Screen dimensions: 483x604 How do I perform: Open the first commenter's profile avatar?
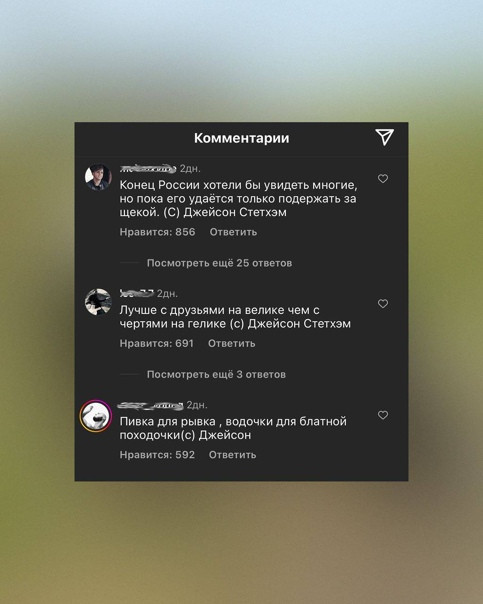[x=98, y=177]
